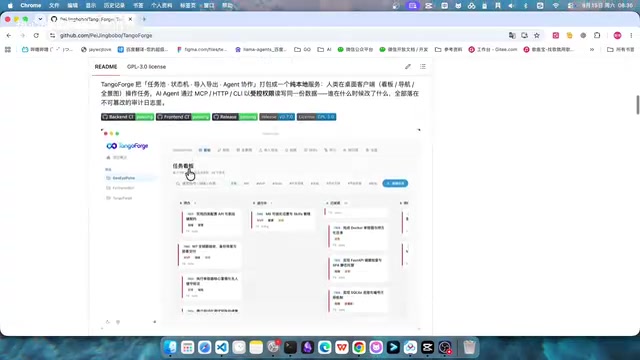The height and width of the screenshot is (360, 640).
Task: Open the 百度翻译 bookmark
Action: tap(143, 49)
